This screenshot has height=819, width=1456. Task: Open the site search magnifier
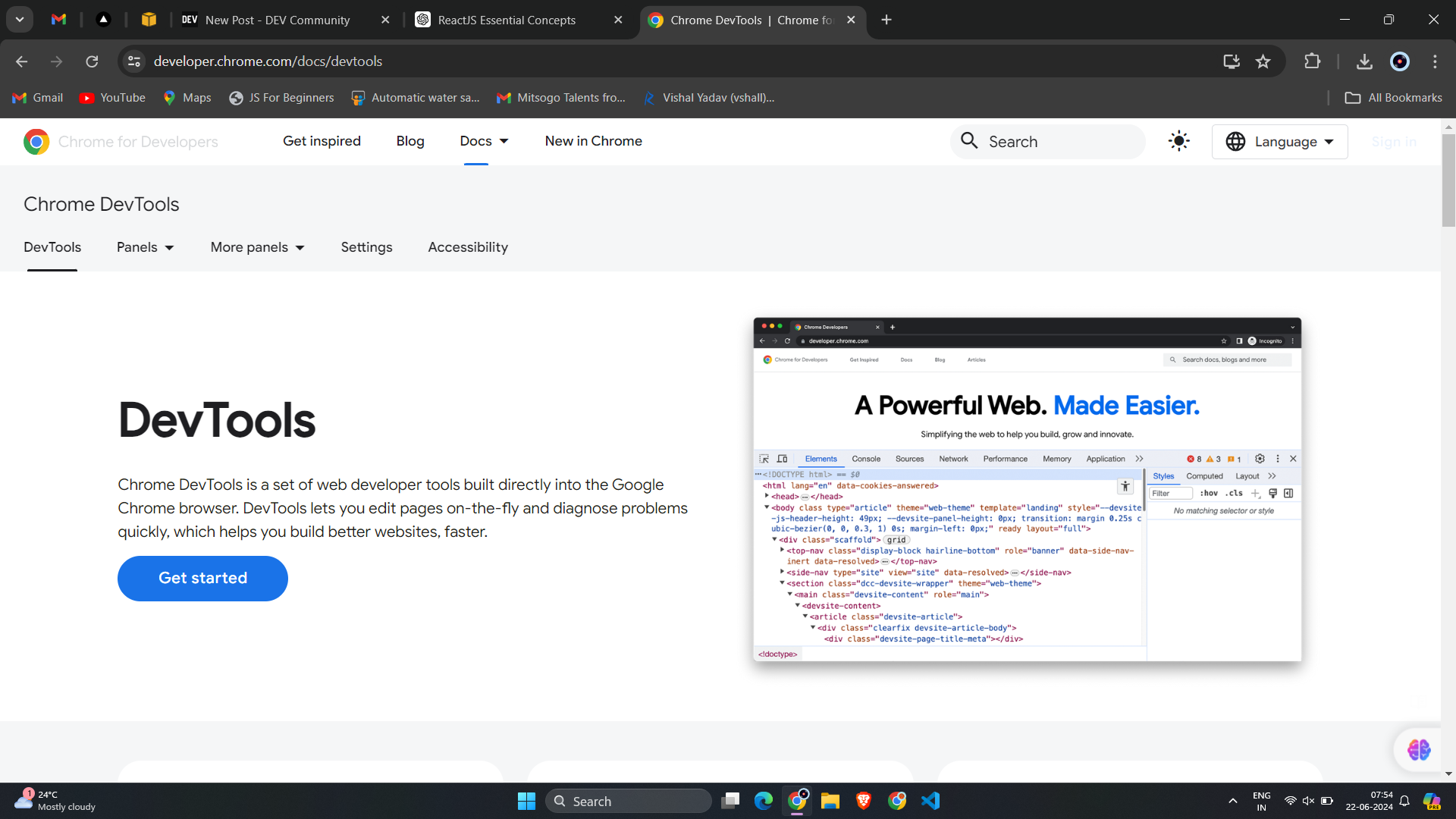(x=969, y=141)
